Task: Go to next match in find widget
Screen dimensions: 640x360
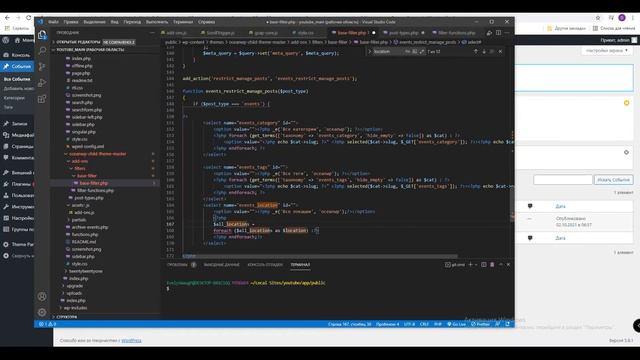Action: 484,51
